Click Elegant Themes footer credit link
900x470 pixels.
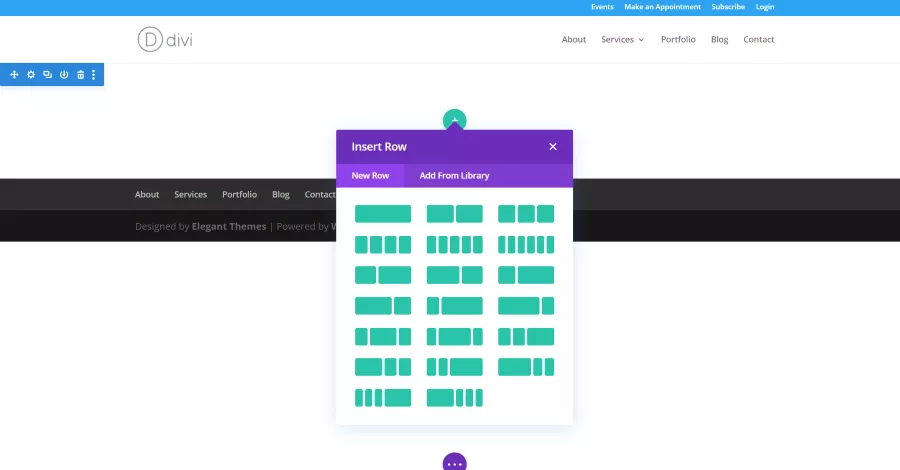(229, 227)
